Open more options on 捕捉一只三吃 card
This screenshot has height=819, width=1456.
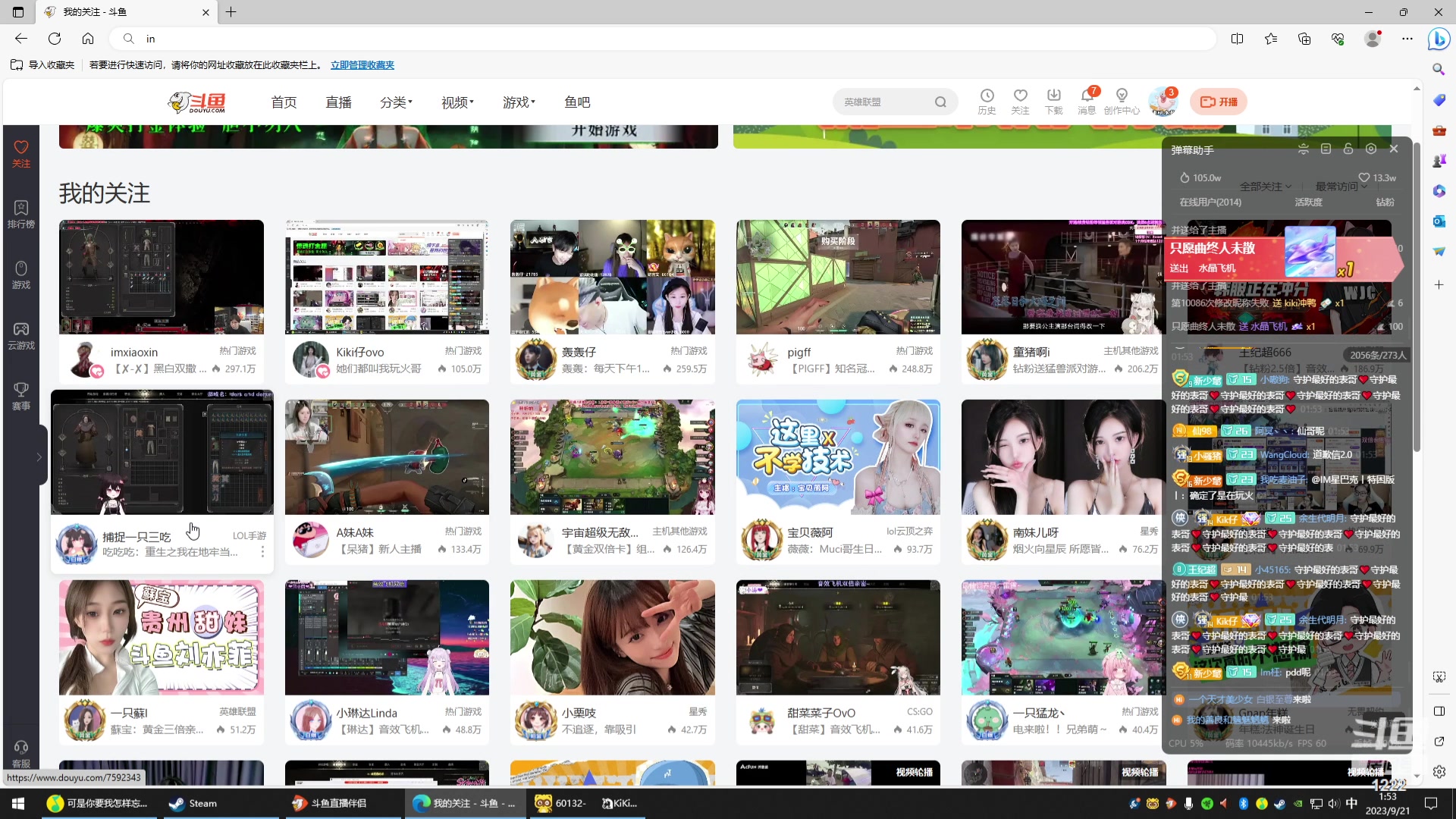(263, 551)
